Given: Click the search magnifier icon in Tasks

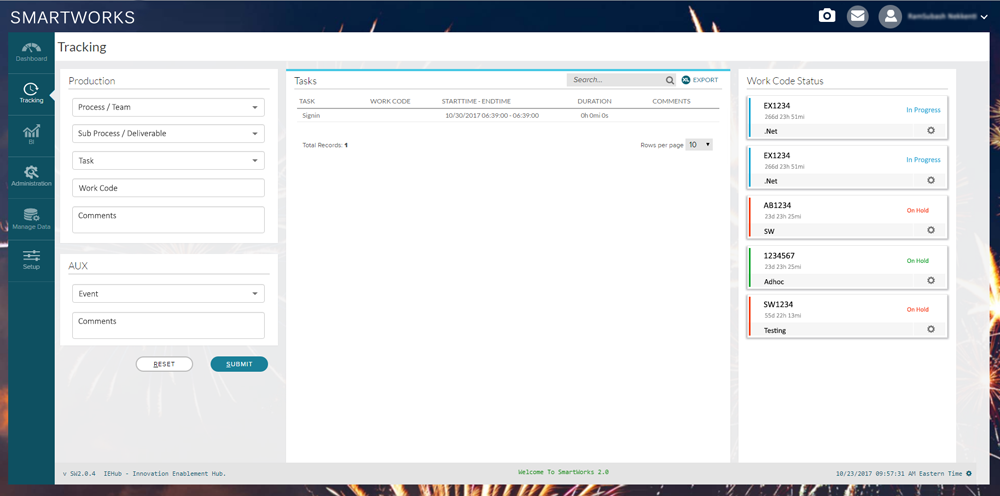Looking at the screenshot, I should tap(670, 80).
